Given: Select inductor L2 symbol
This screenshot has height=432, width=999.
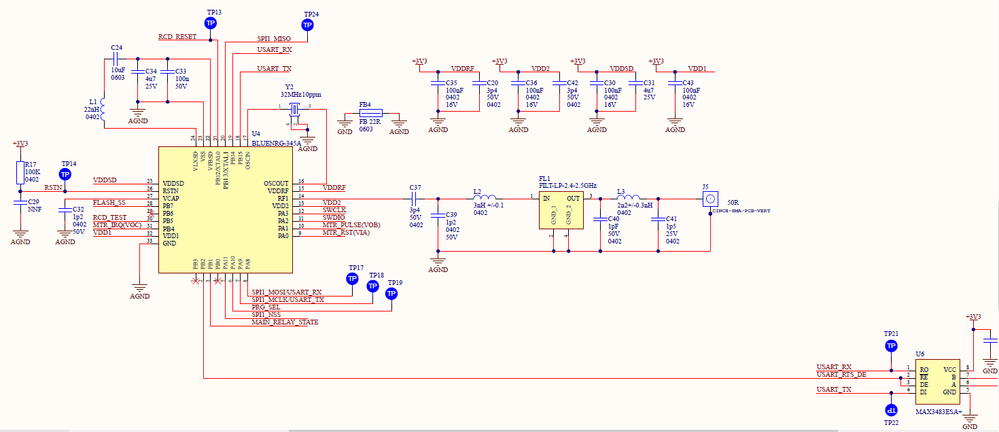Looking at the screenshot, I should [486, 199].
